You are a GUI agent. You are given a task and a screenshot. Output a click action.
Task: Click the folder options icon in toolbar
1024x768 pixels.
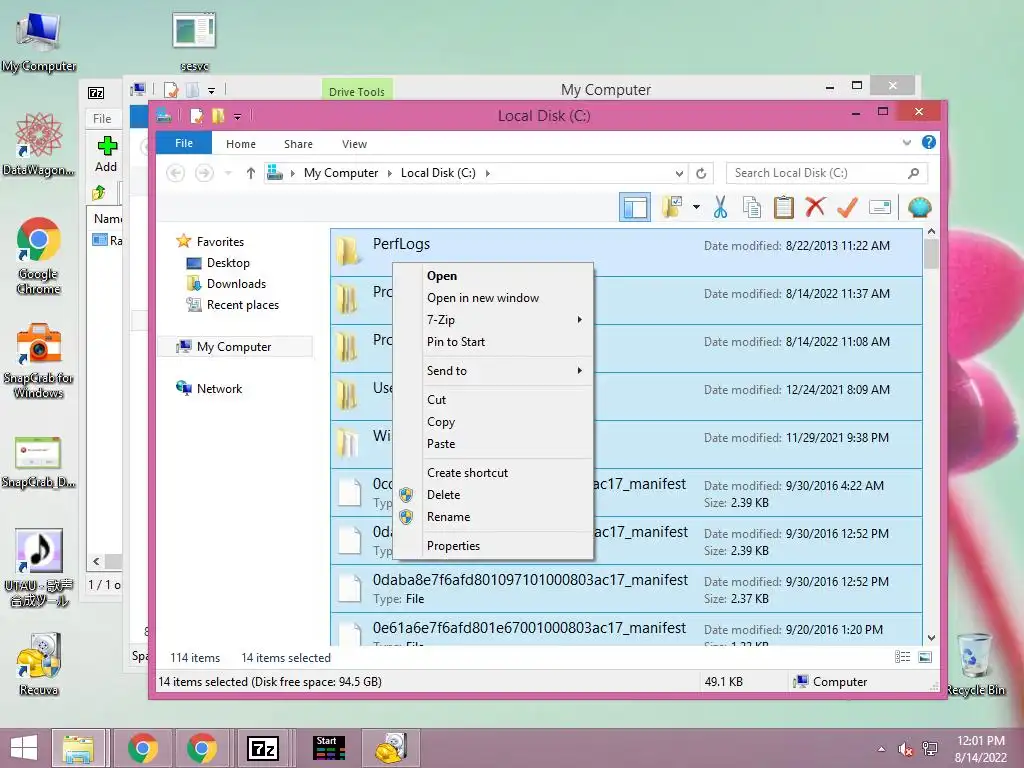pyautogui.click(x=672, y=208)
